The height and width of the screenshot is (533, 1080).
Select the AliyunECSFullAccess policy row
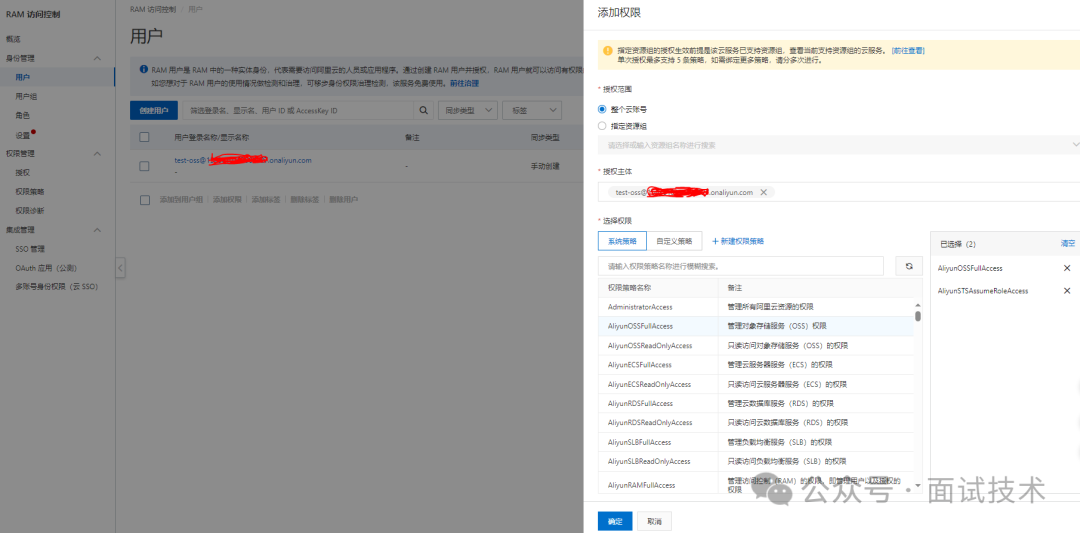(756, 364)
